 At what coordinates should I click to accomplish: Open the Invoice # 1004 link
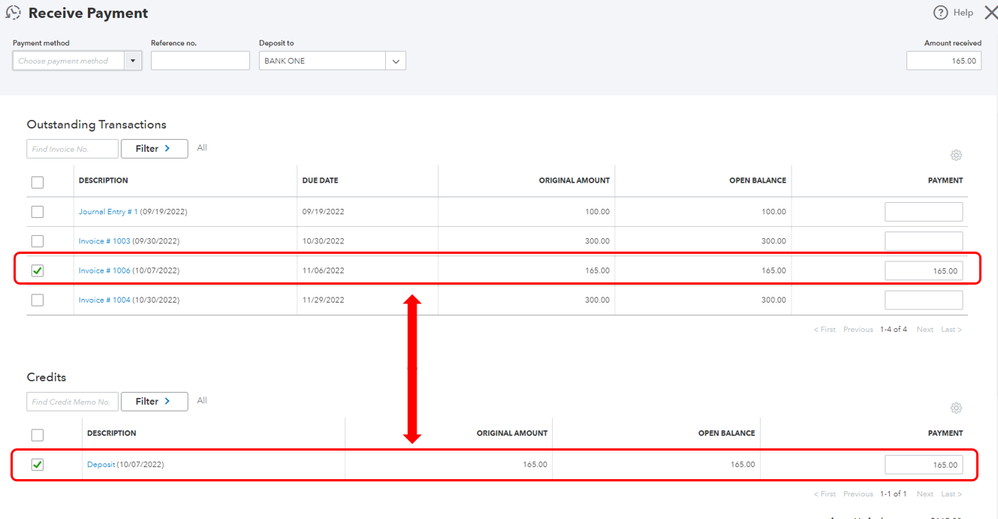pos(104,300)
